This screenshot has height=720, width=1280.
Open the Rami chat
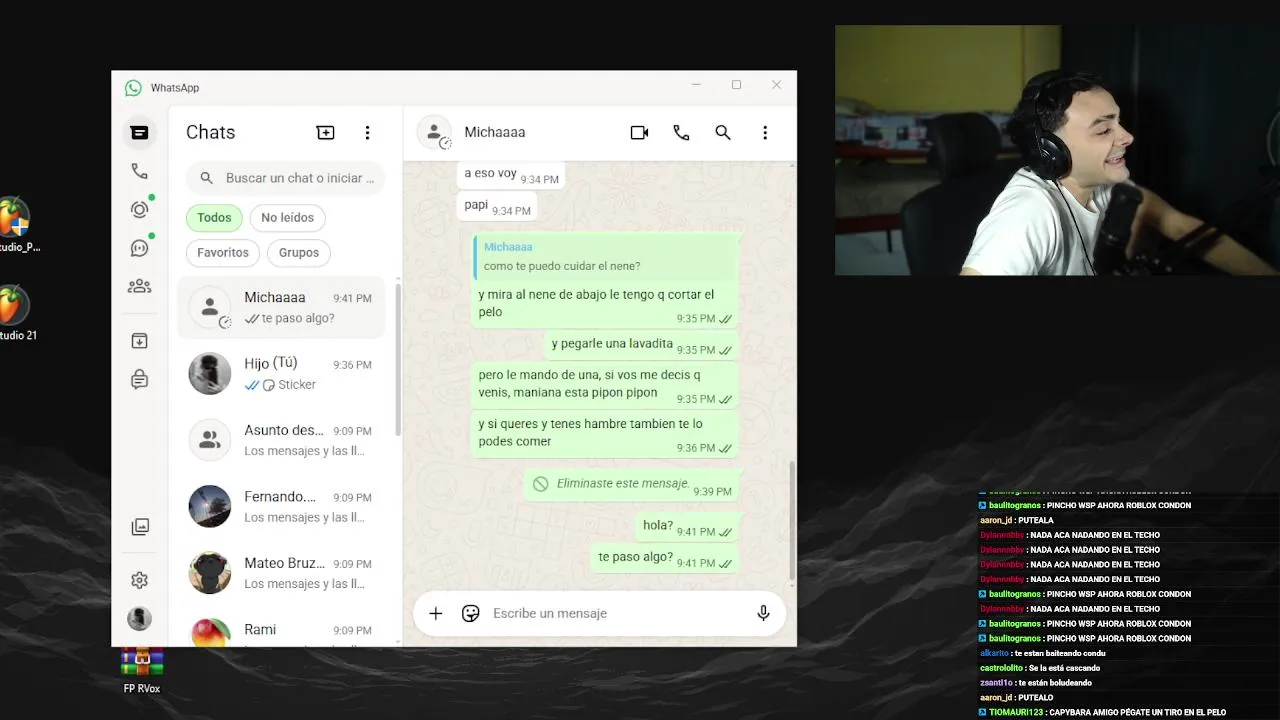click(x=281, y=630)
